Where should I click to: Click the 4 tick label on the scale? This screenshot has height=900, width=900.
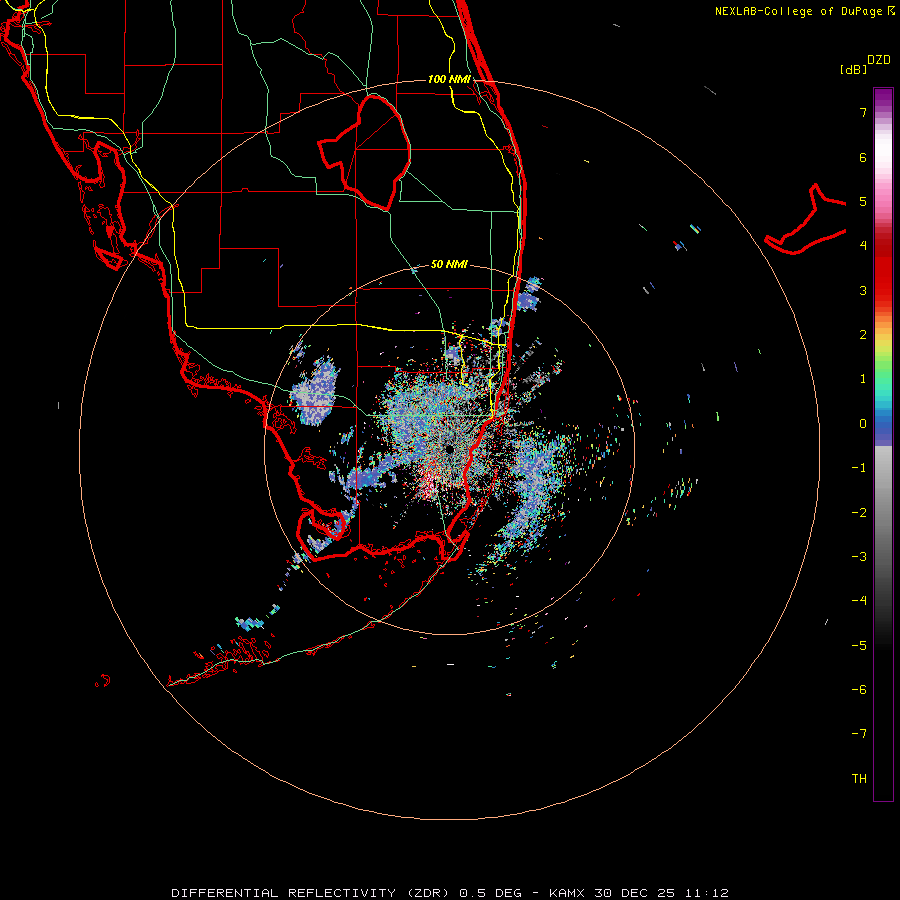(863, 246)
